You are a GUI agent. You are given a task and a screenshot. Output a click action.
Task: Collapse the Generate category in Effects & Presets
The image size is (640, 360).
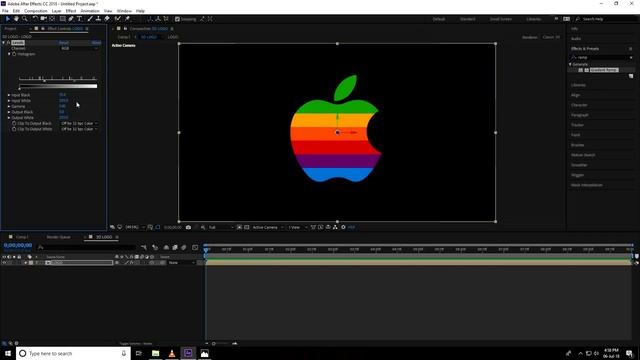click(x=570, y=64)
